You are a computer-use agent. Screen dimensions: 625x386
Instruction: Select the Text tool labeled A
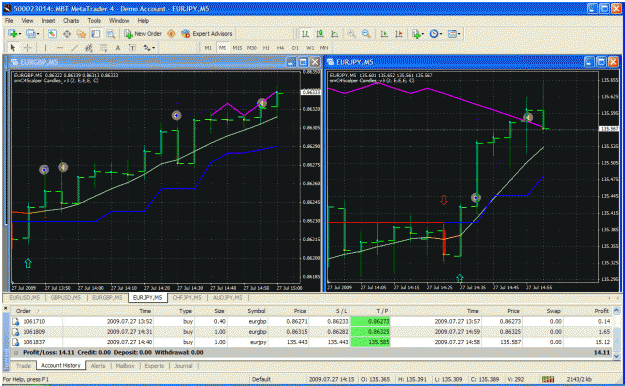pyautogui.click(x=118, y=48)
